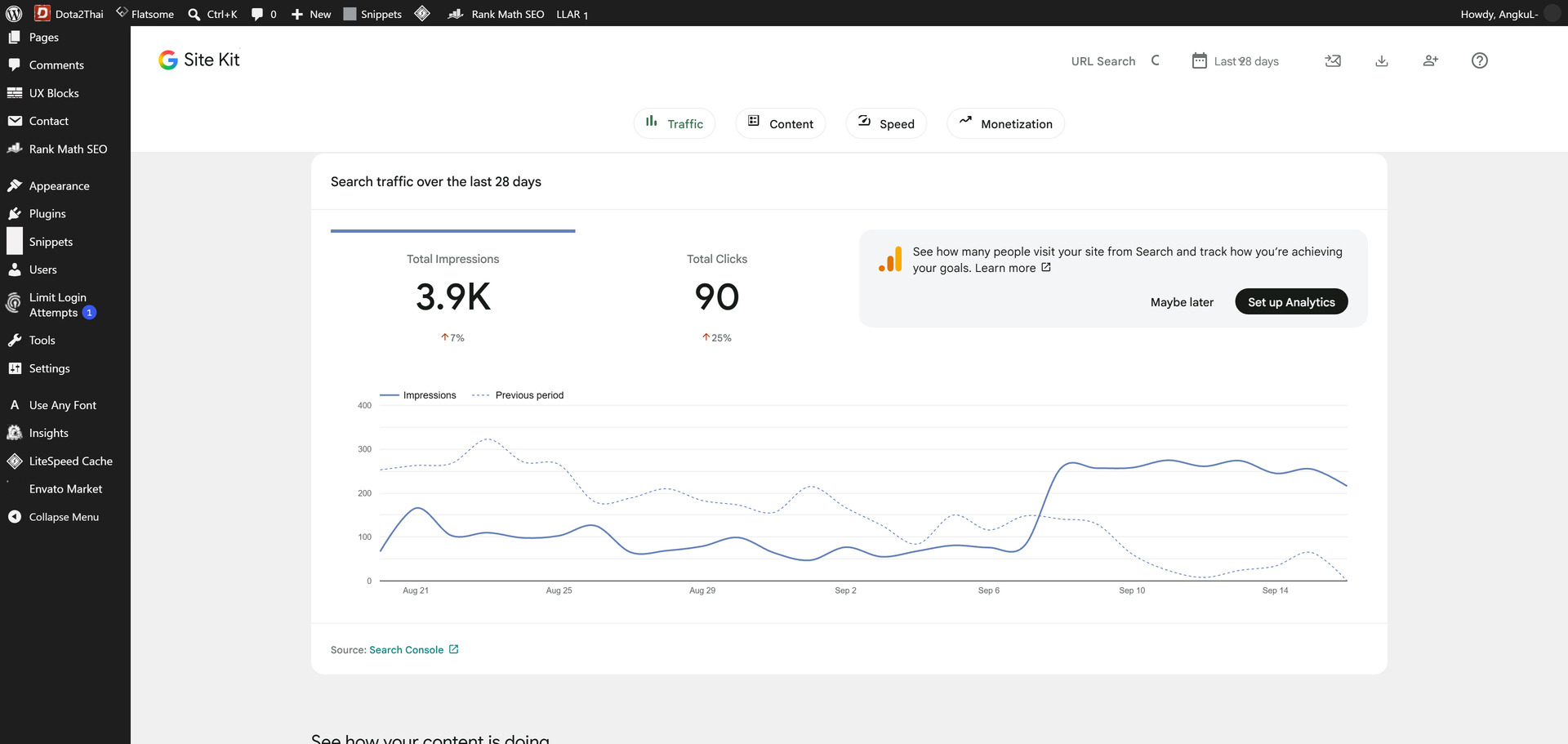Open the Learn more link
Viewport: 1568px width, 744px height.
click(x=1013, y=268)
